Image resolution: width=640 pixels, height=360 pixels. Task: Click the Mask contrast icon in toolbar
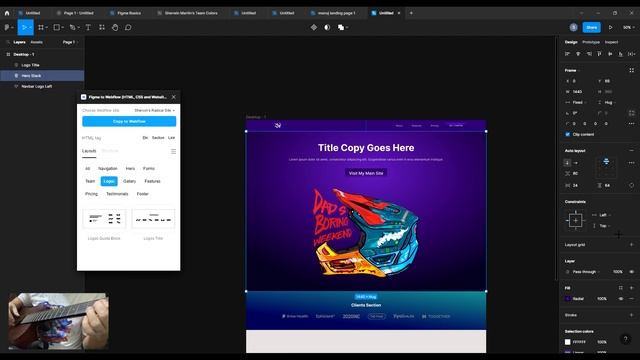point(327,27)
